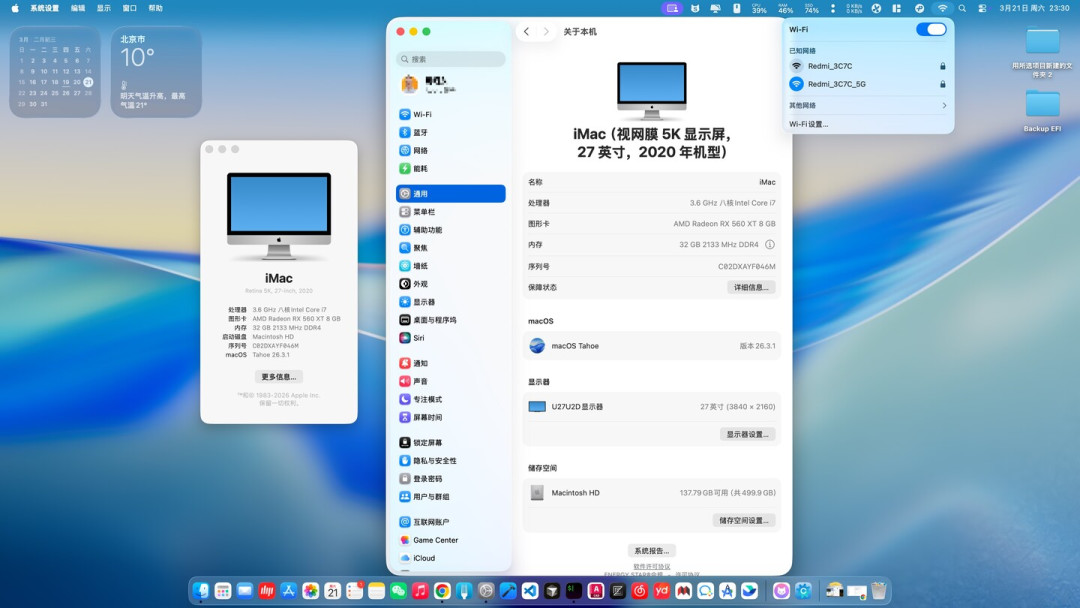Click Macintosh HD storage row
Screen dimensions: 1080x608
click(x=652, y=493)
